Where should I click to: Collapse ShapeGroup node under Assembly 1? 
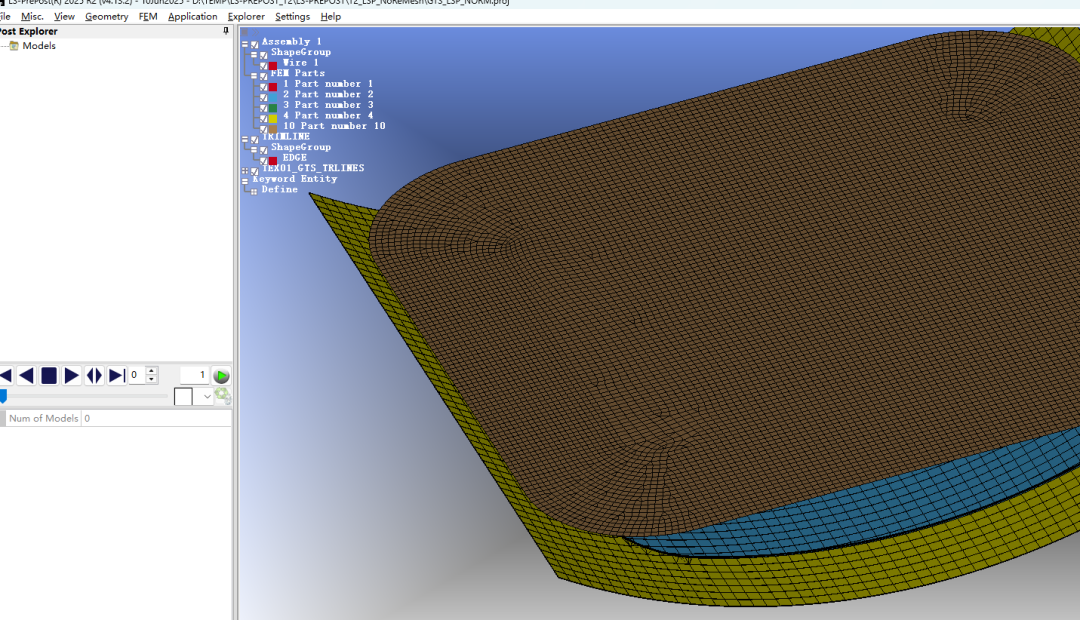tap(253, 54)
